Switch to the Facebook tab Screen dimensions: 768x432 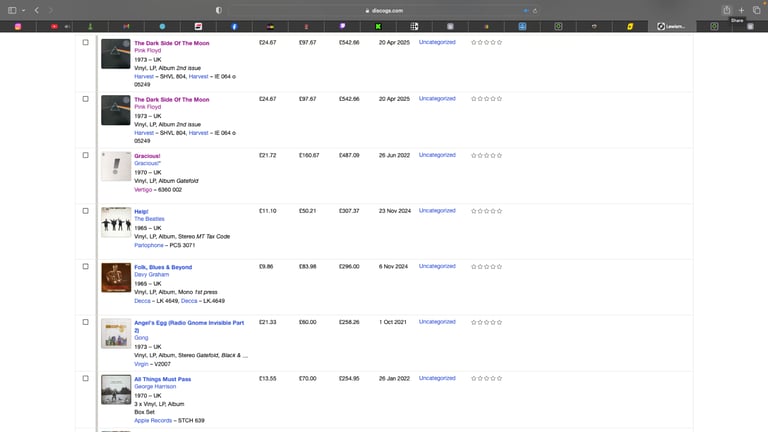(234, 26)
